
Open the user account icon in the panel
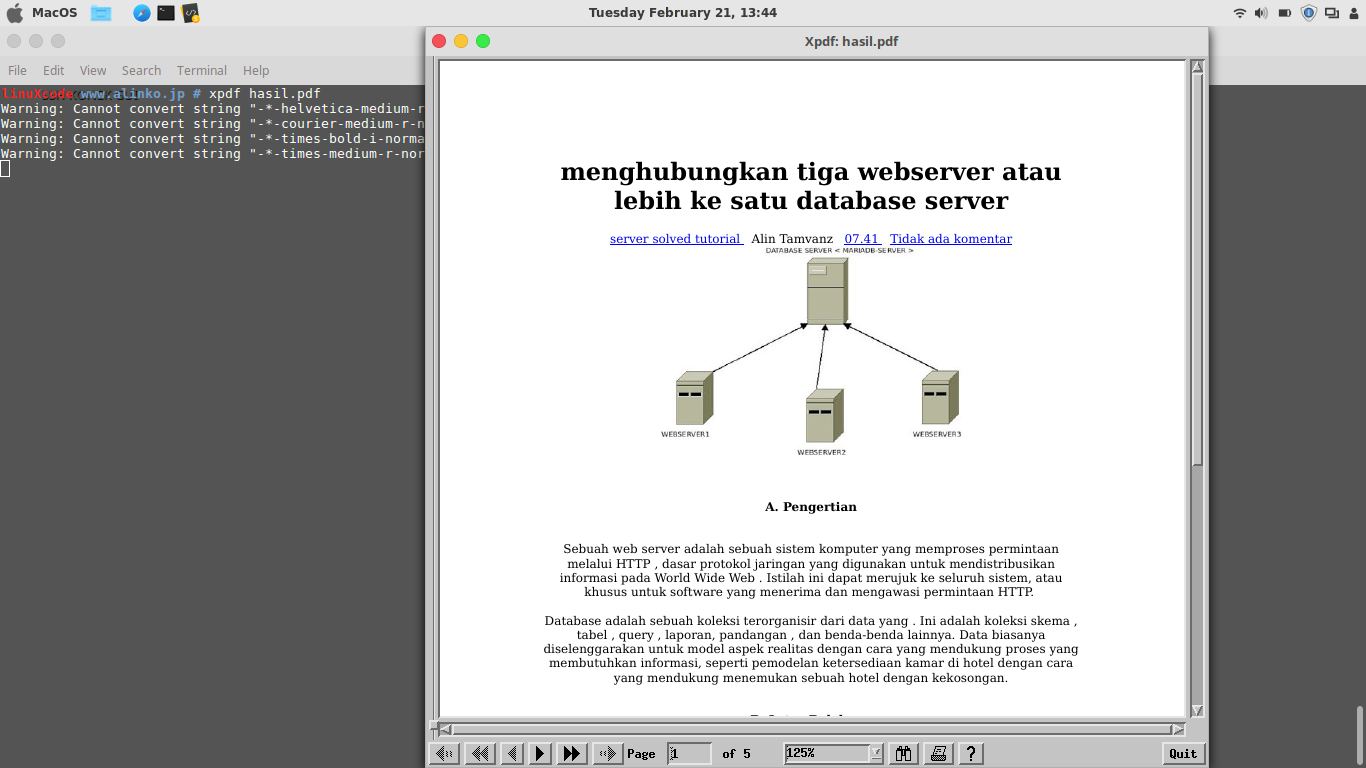[1354, 13]
